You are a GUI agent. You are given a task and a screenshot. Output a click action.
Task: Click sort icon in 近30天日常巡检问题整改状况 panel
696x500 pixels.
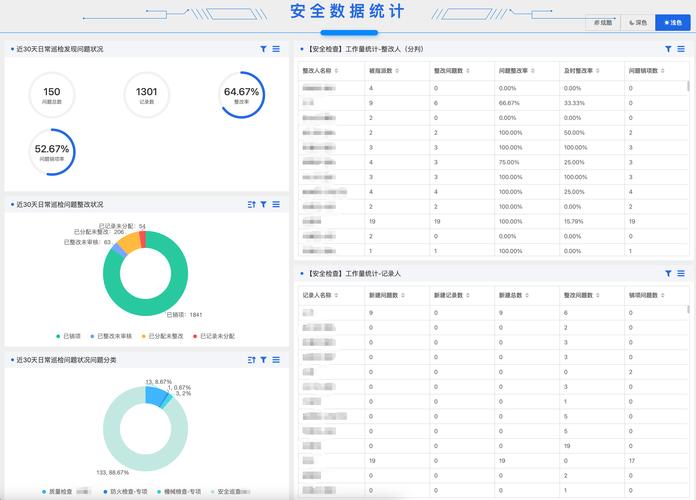(252, 204)
